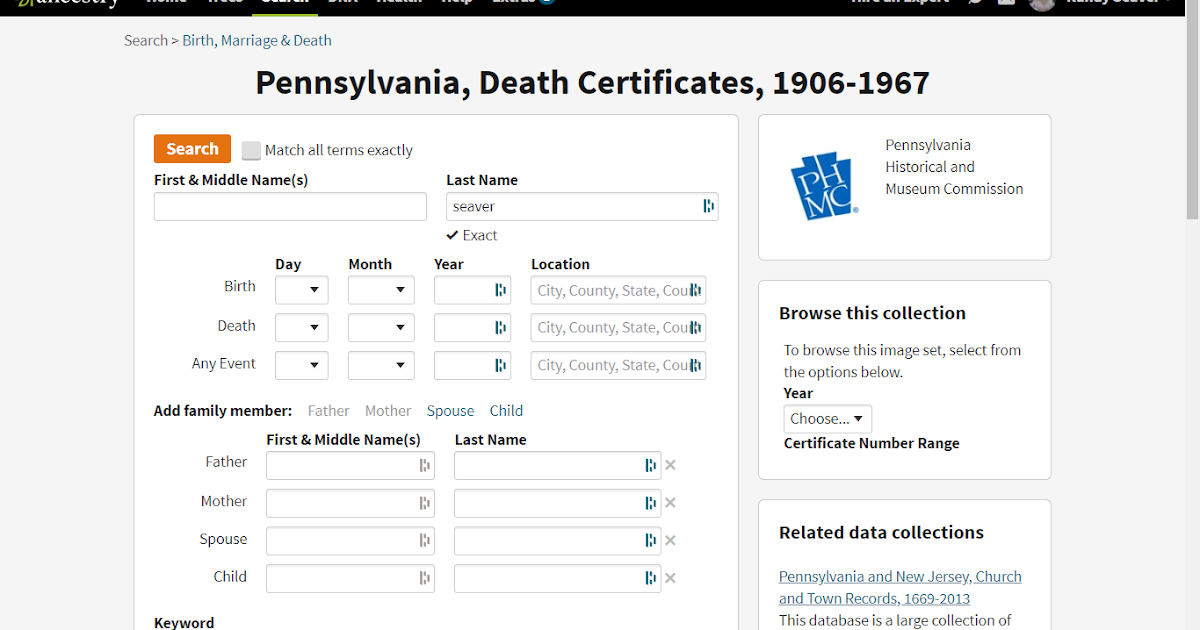Click the orange Search button

pyautogui.click(x=192, y=149)
